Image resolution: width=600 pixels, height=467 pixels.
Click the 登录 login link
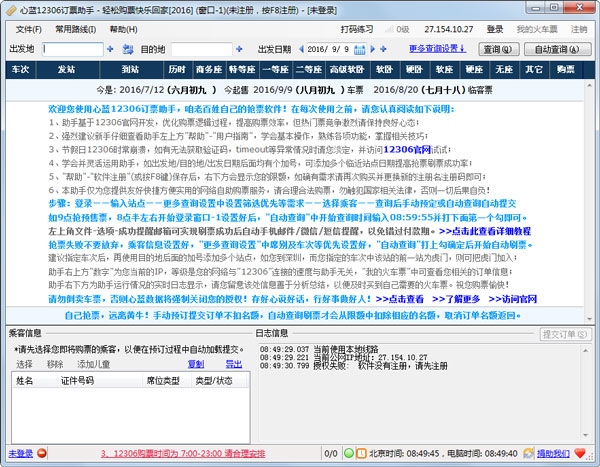coord(495,30)
